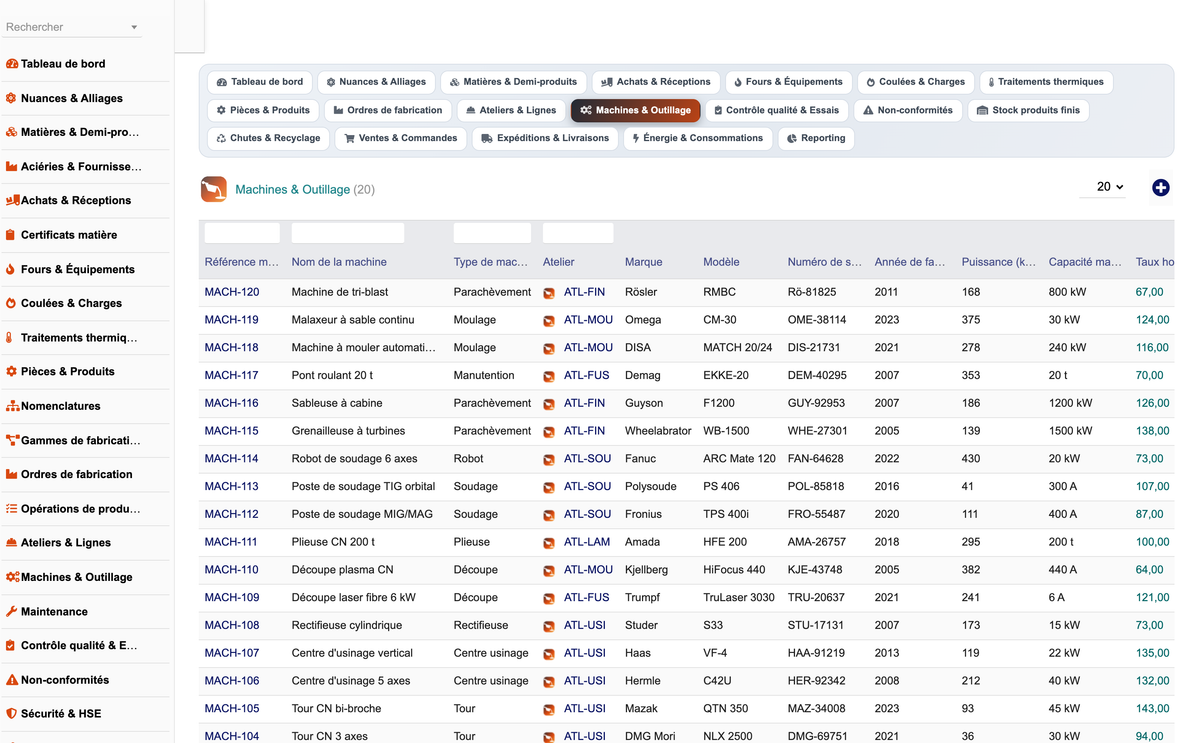The width and height of the screenshot is (1200, 743).
Task: Click the Machines & Outillage page title
Action: [x=292, y=189]
